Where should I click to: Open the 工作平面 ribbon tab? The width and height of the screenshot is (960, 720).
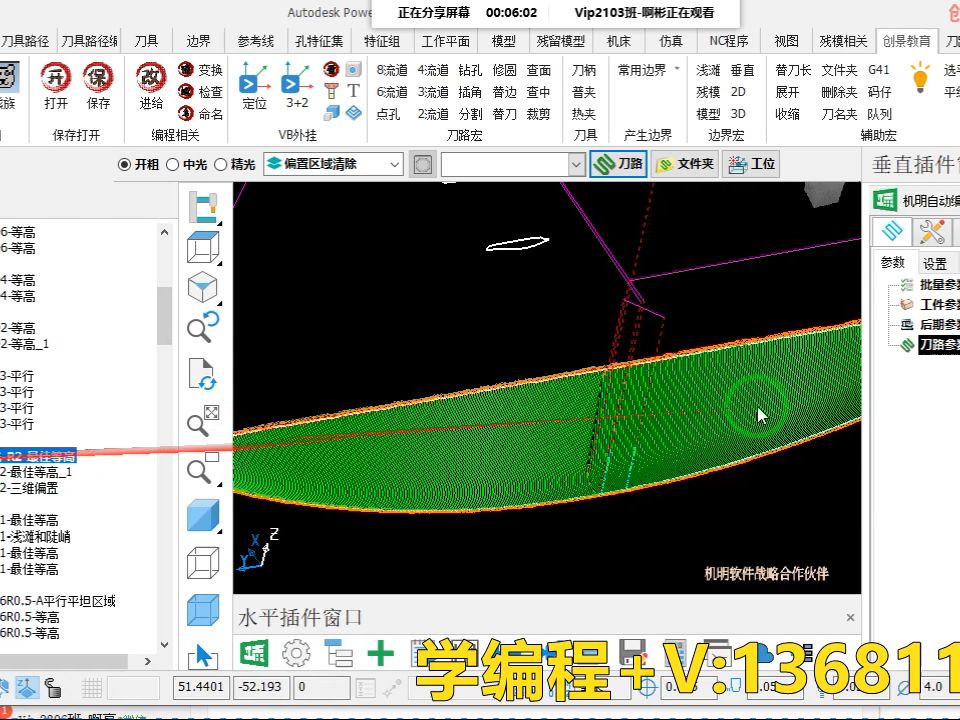coord(445,41)
